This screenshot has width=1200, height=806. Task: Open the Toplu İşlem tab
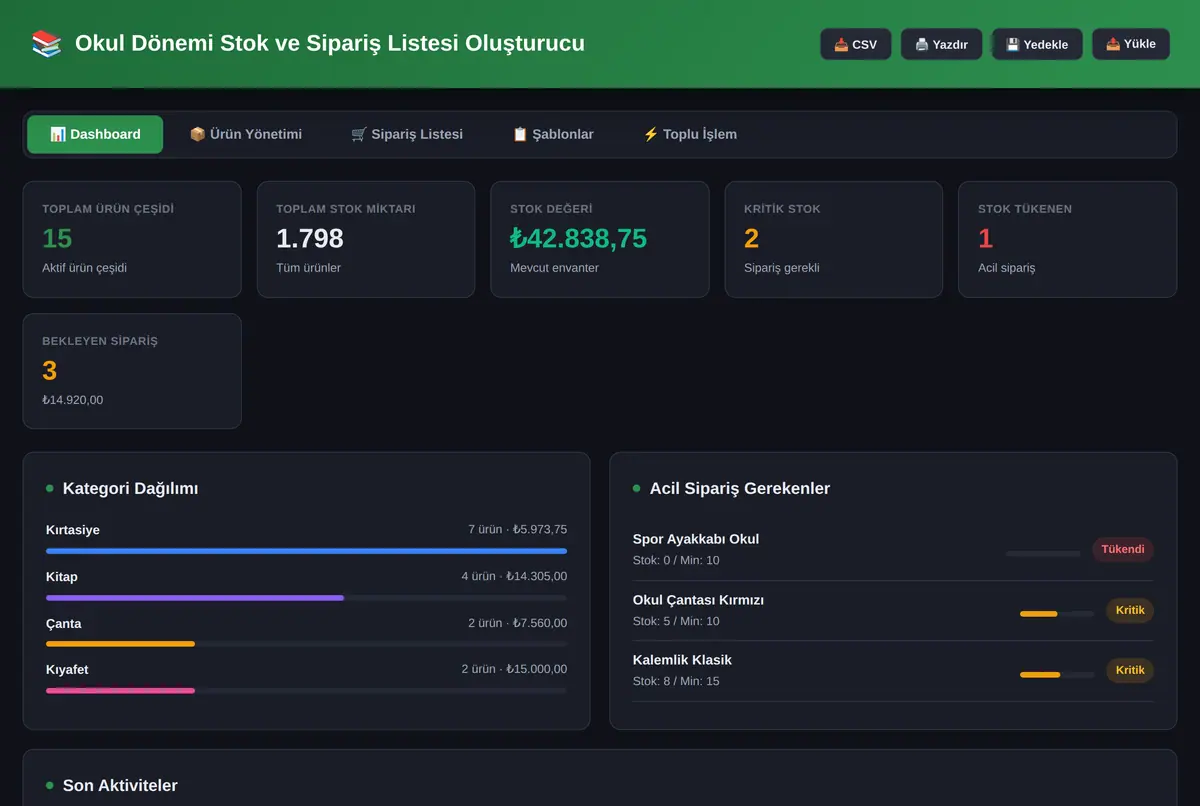coord(690,134)
